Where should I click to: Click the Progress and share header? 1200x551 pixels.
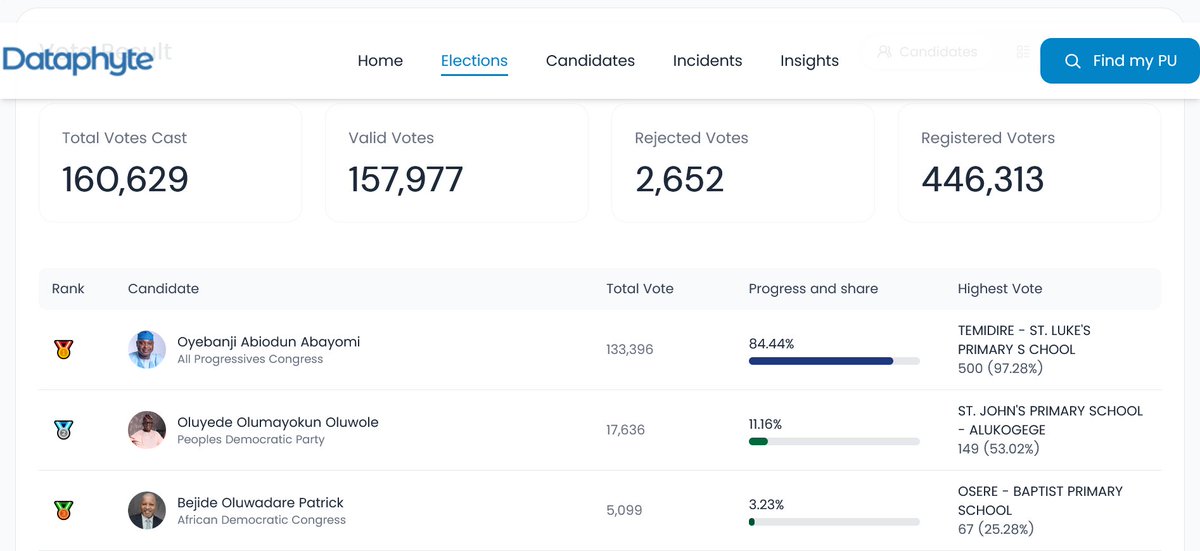tap(813, 288)
